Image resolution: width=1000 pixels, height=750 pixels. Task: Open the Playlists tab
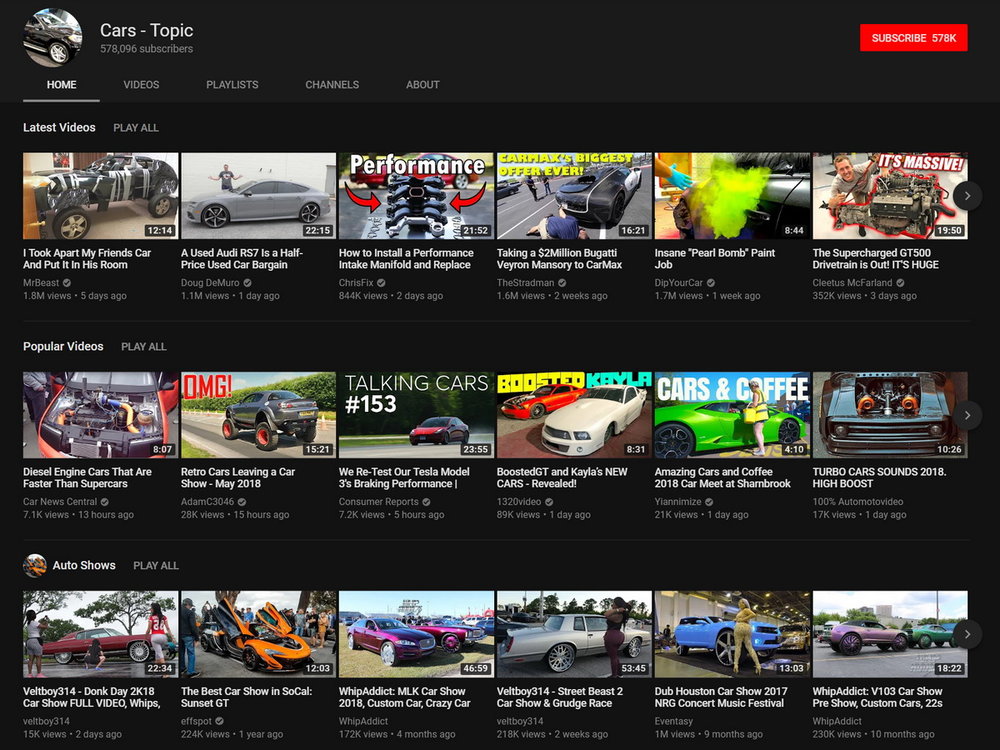click(x=232, y=85)
